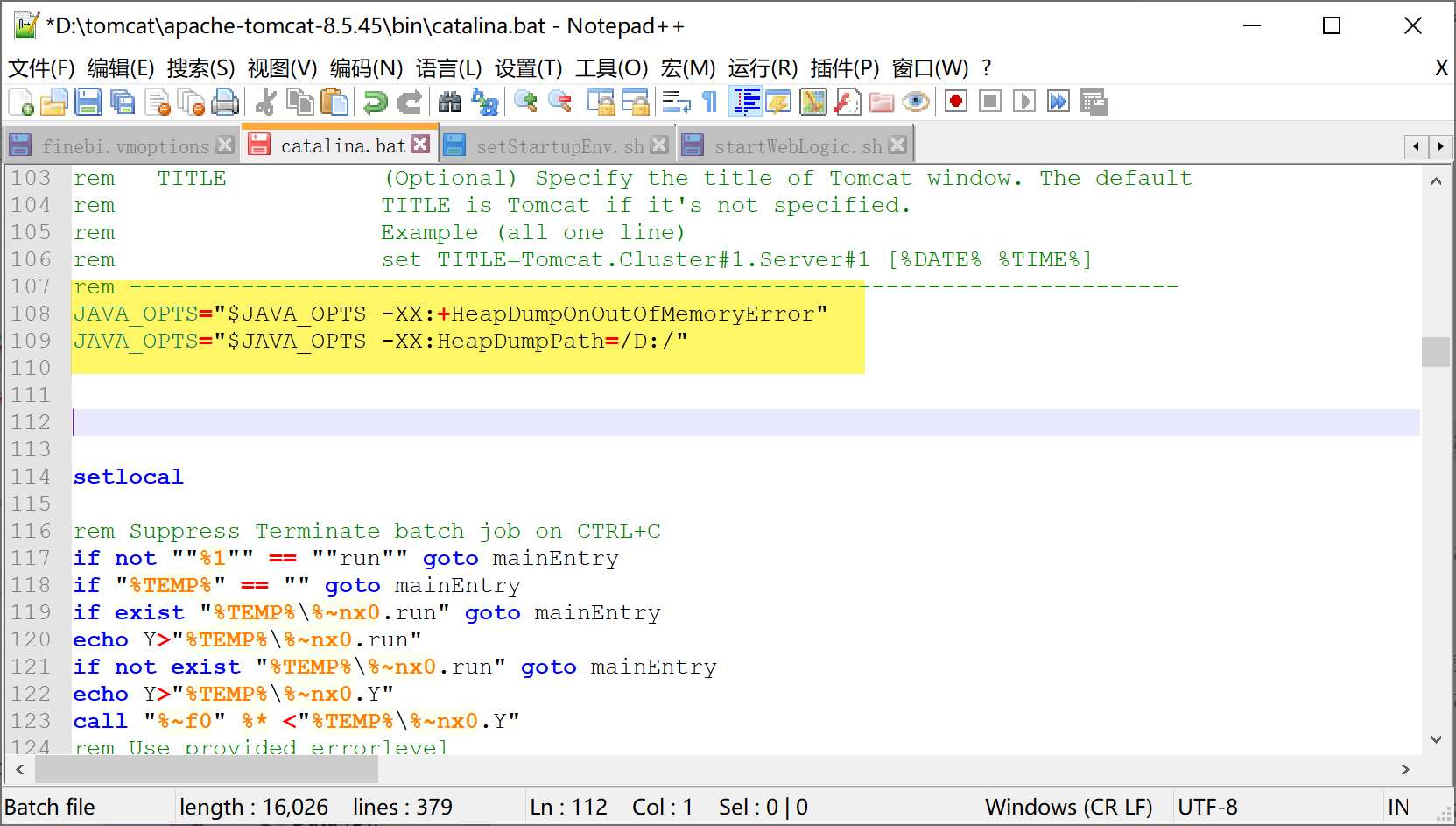
Task: Open the 编码(N) menu
Action: coord(367,68)
